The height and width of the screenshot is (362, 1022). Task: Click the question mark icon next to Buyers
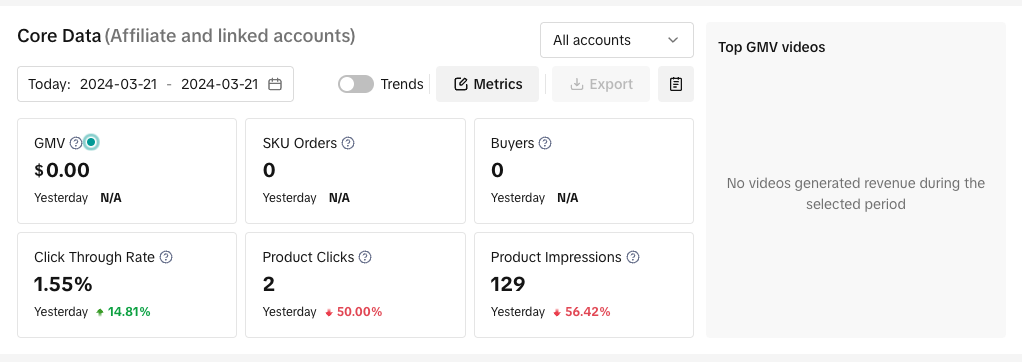(545, 143)
